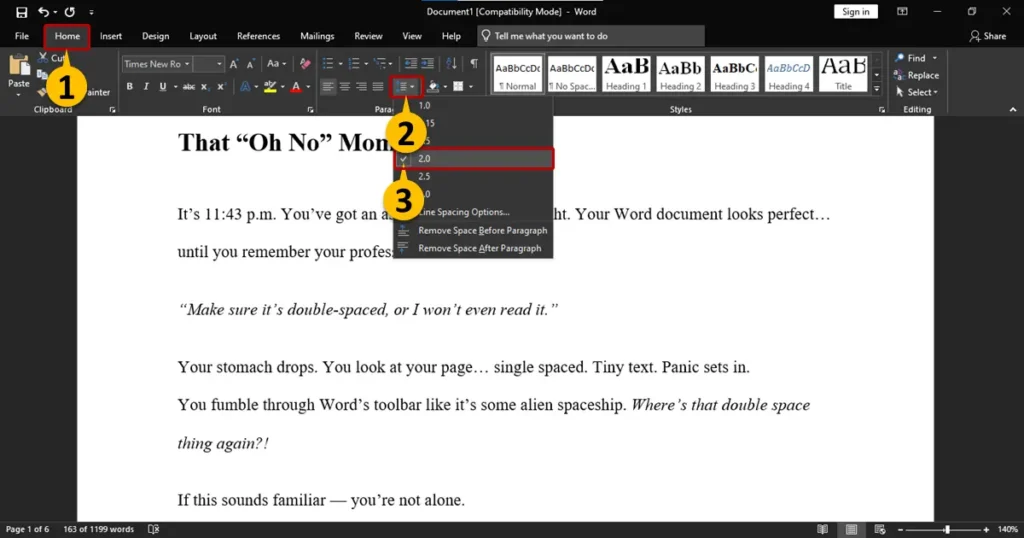Click the Share button
Image resolution: width=1024 pixels, height=538 pixels.
[987, 36]
